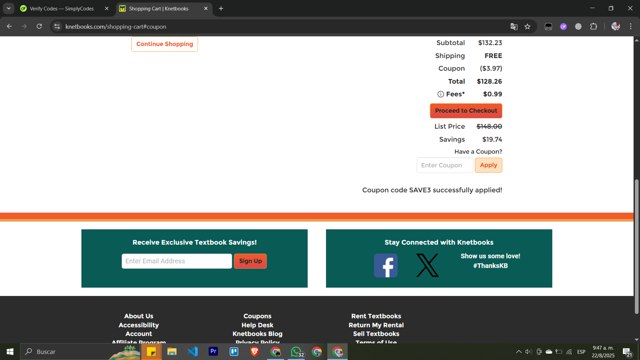The height and width of the screenshot is (360, 640).
Task: Click the Savings $19.74 value
Action: click(x=492, y=139)
